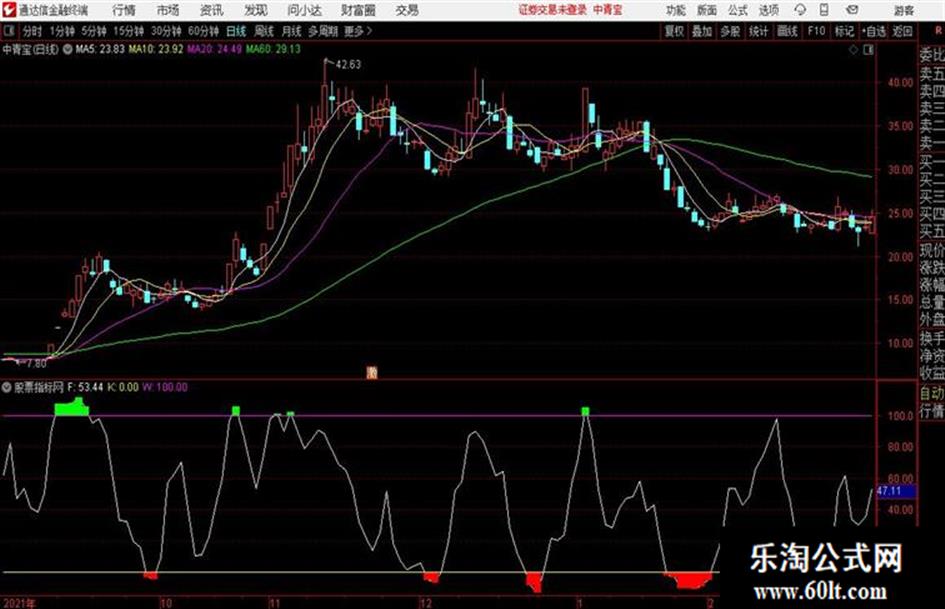
Task: Click the 证券交易未登录 login link
Action: click(x=553, y=10)
